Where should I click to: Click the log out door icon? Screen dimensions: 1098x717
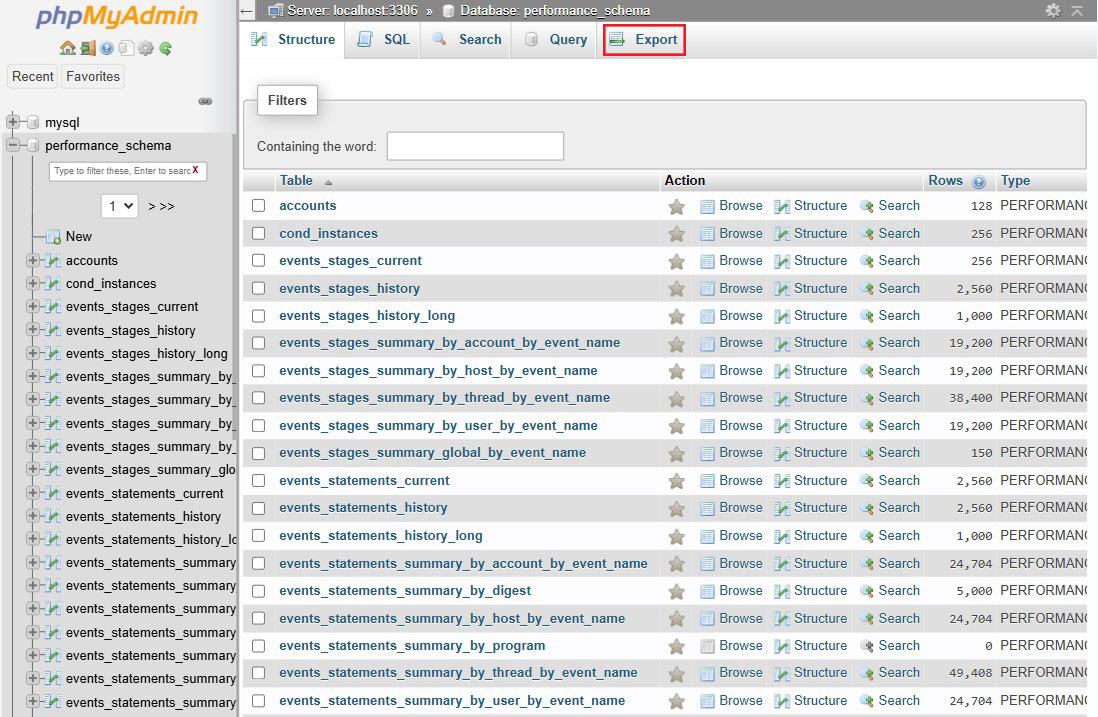tap(88, 48)
